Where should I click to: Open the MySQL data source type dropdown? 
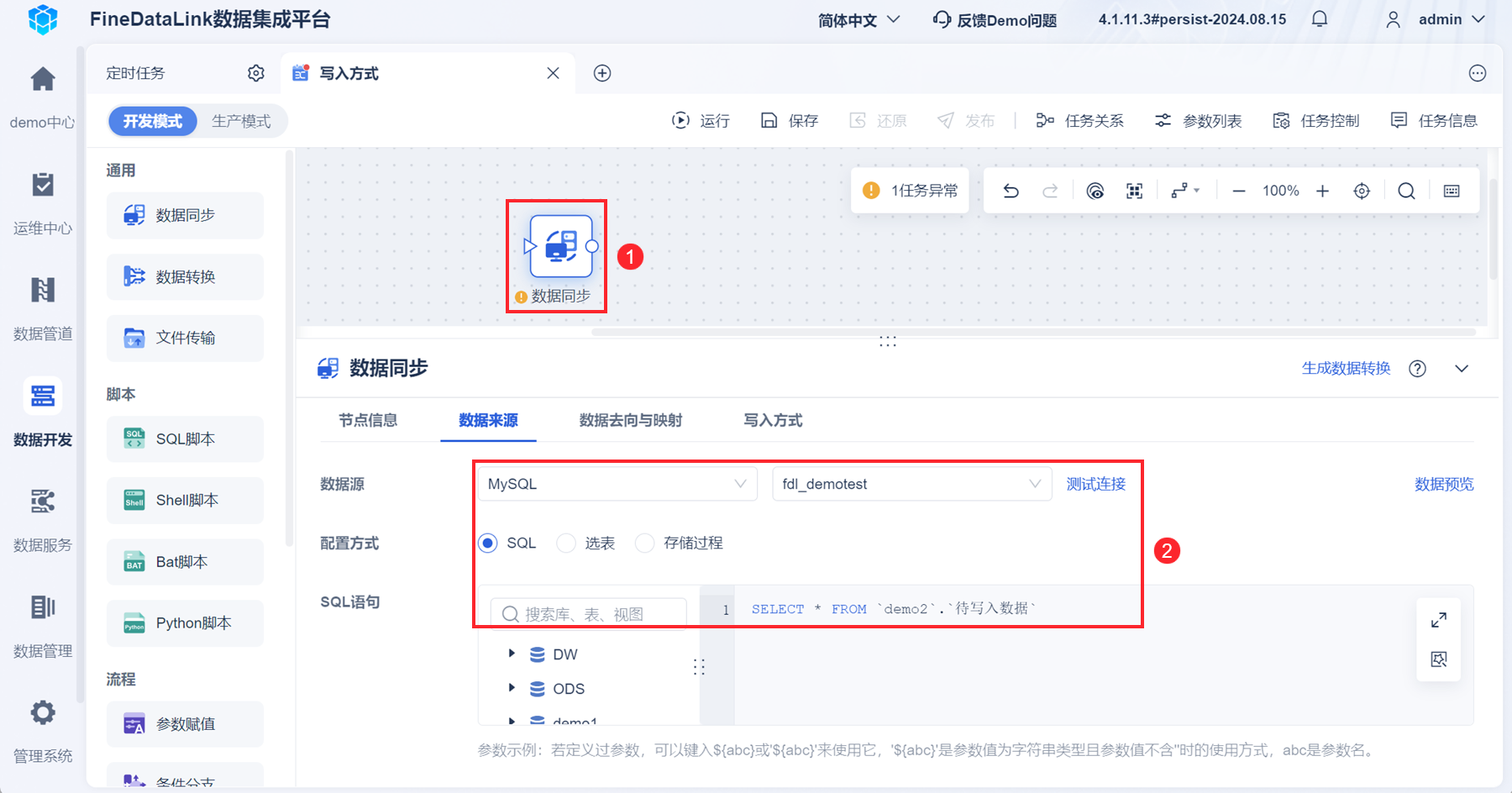pos(618,484)
